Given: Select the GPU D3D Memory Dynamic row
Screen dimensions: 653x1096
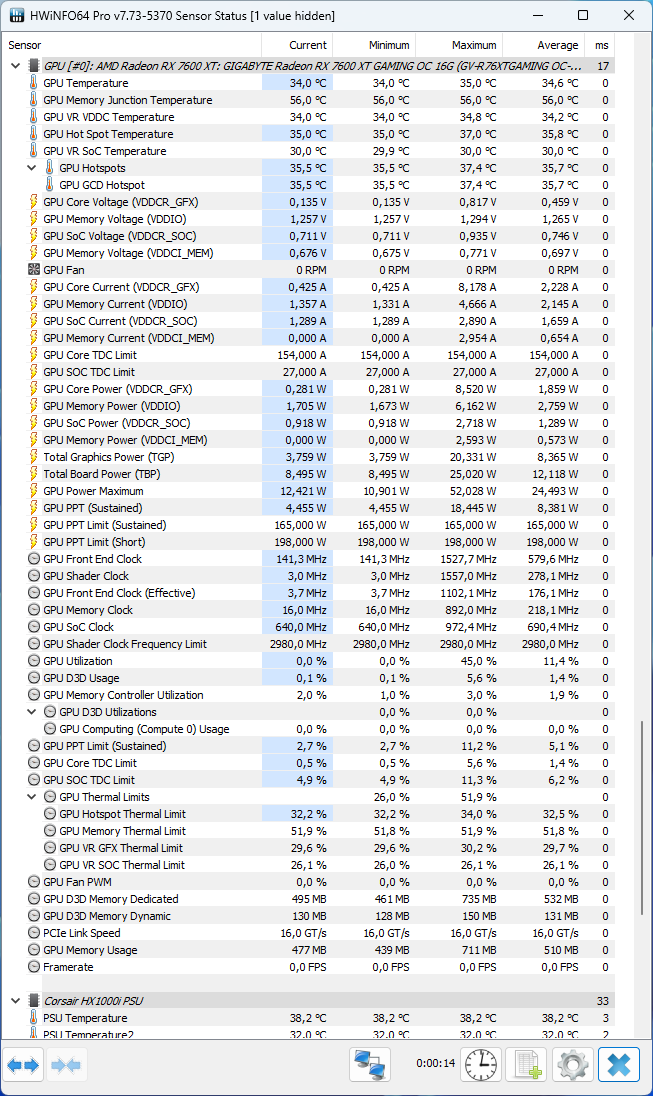Looking at the screenshot, I should click(308, 916).
